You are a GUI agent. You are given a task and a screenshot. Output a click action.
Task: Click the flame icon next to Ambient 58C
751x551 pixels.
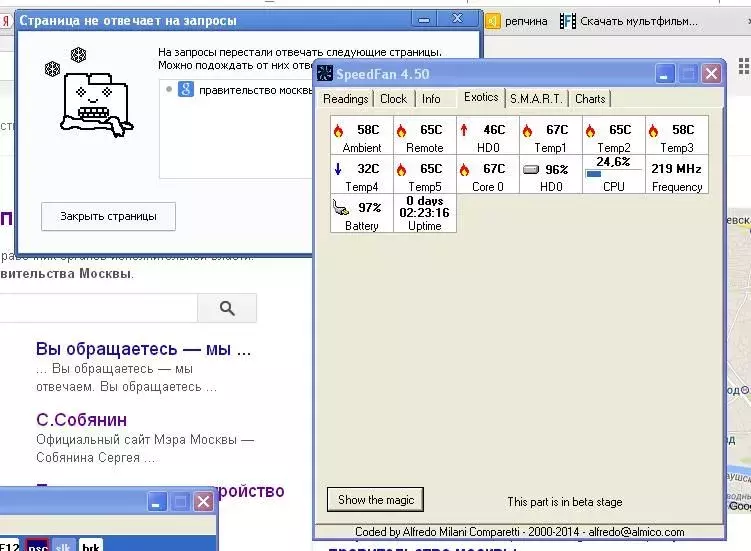(339, 130)
